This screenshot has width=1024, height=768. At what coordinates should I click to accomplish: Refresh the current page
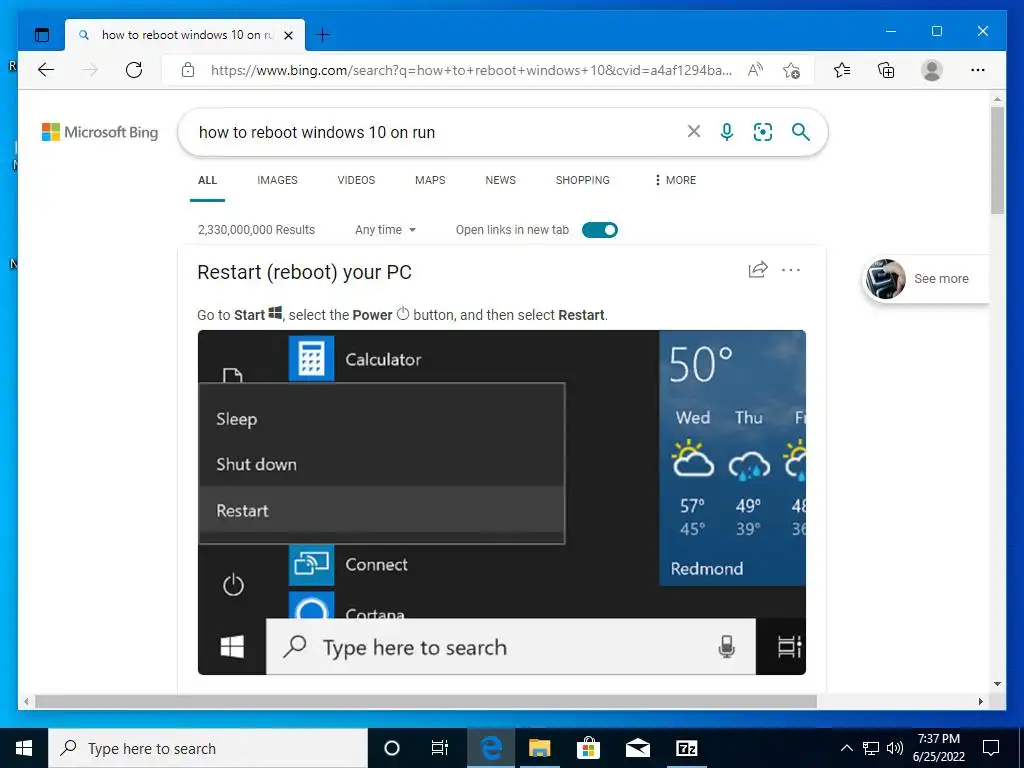pyautogui.click(x=134, y=70)
